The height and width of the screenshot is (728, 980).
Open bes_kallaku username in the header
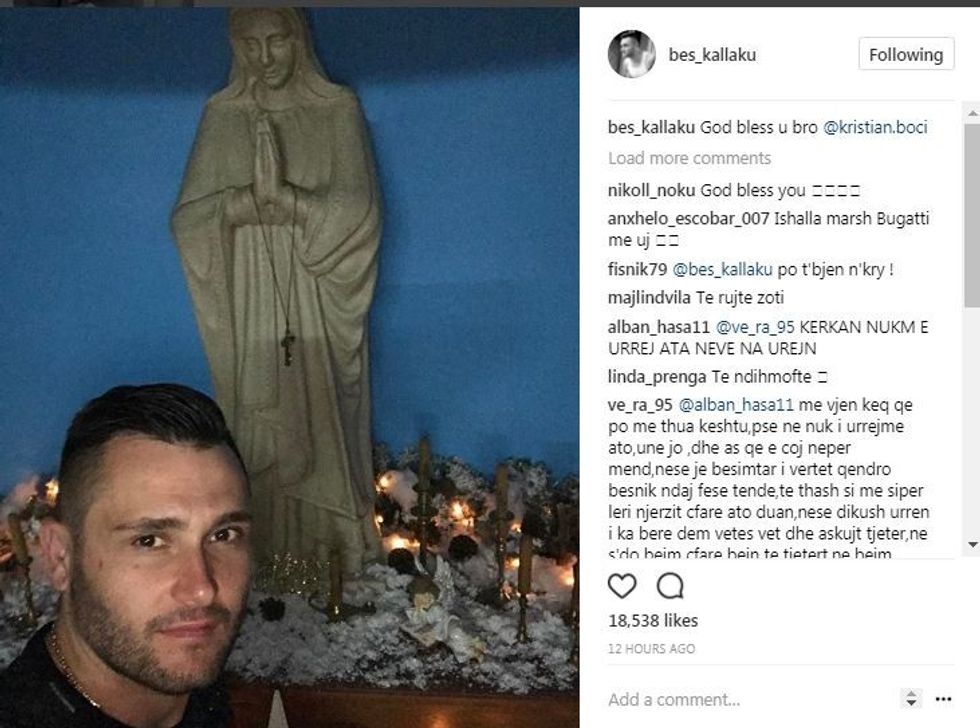712,55
